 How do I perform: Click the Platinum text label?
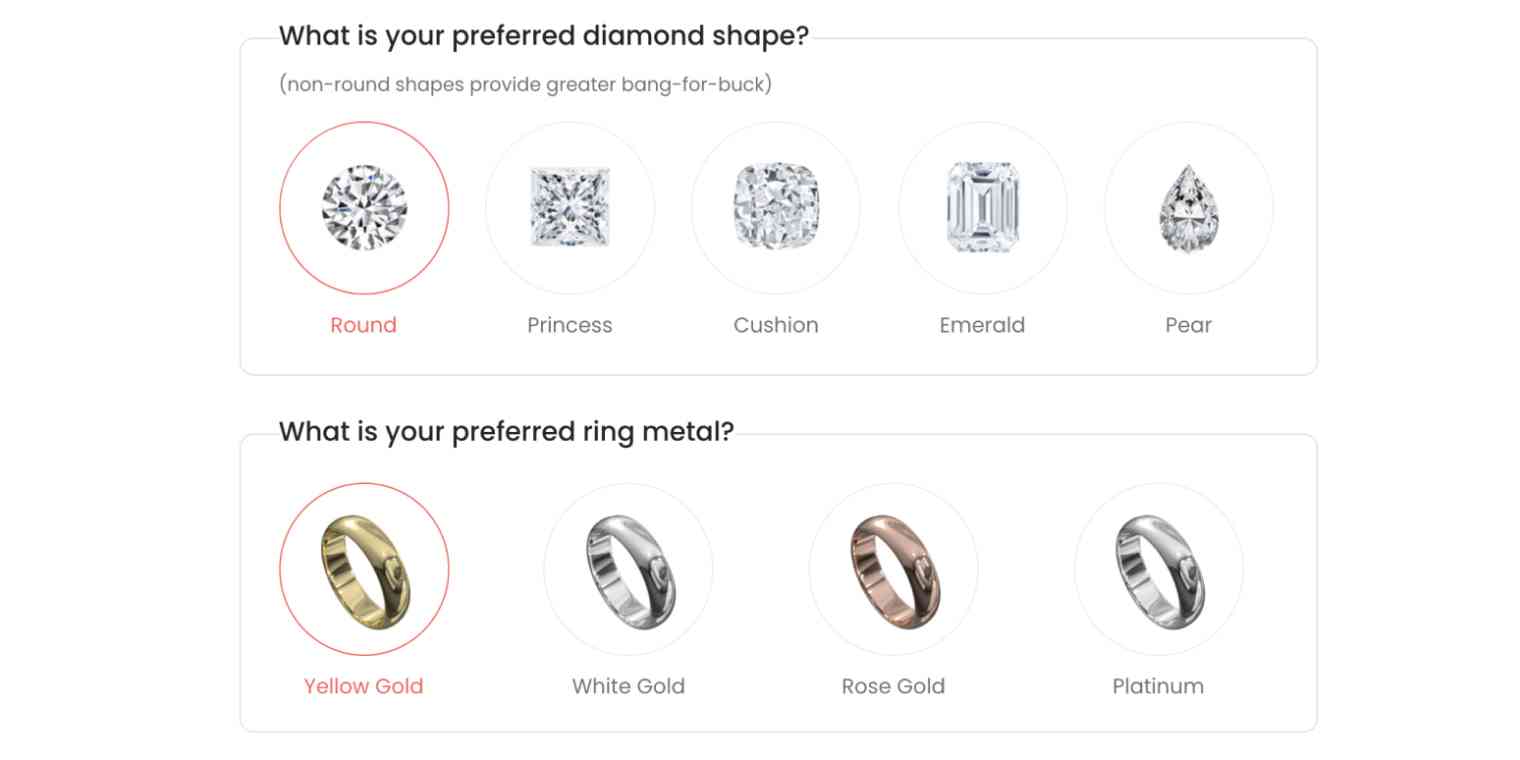1158,686
